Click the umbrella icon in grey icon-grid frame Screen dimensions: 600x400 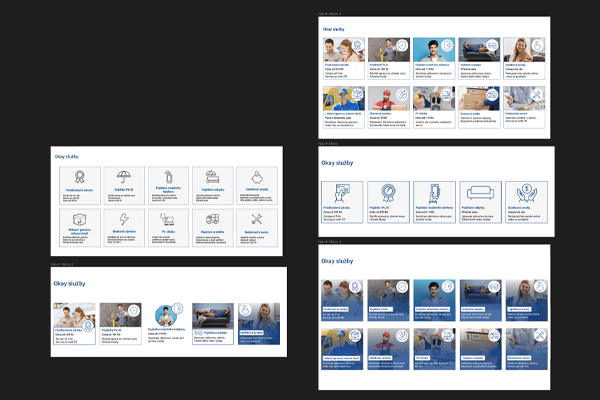[x=124, y=177]
